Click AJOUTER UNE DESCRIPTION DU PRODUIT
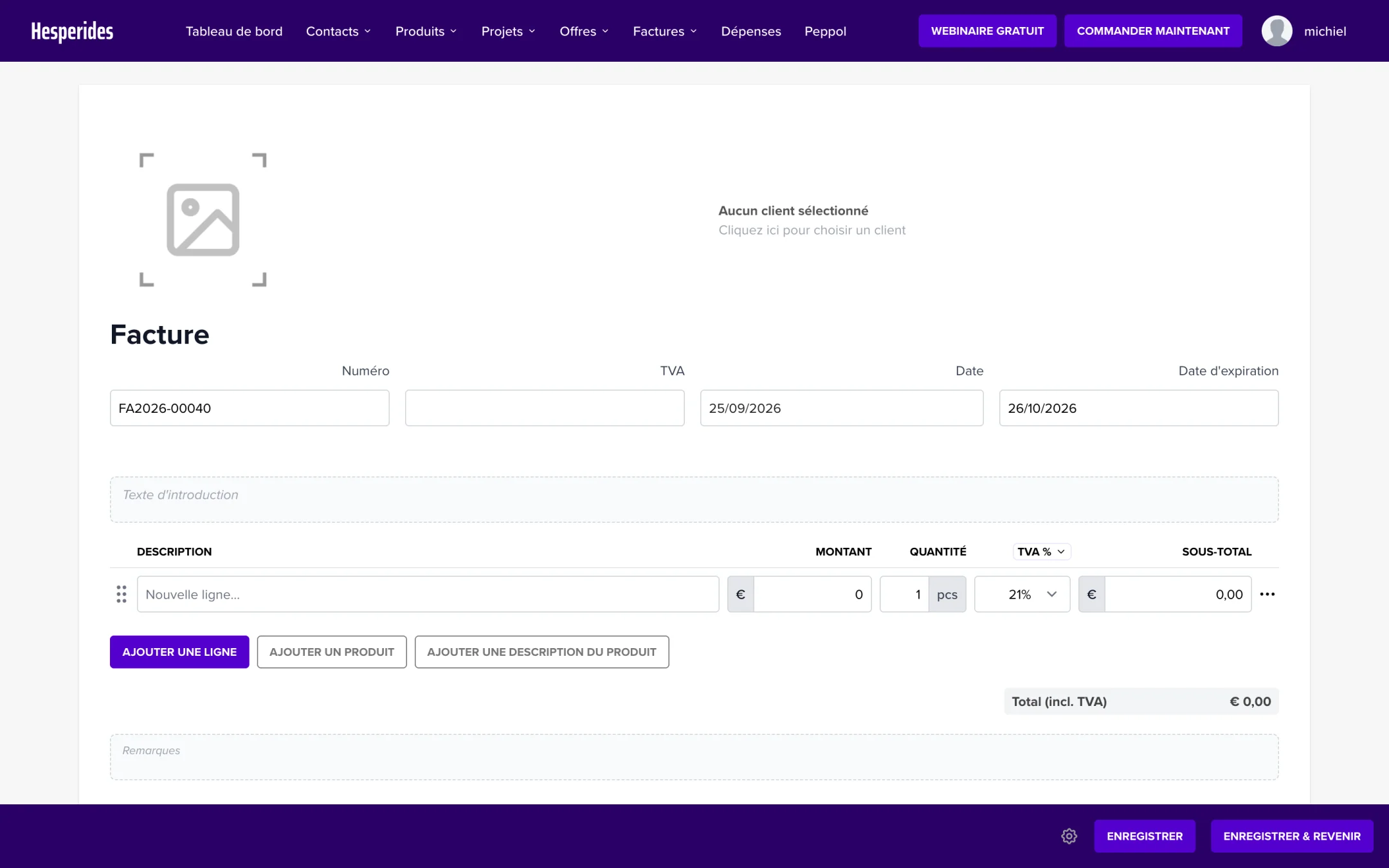Screen dimensions: 1389x868 coord(541,652)
